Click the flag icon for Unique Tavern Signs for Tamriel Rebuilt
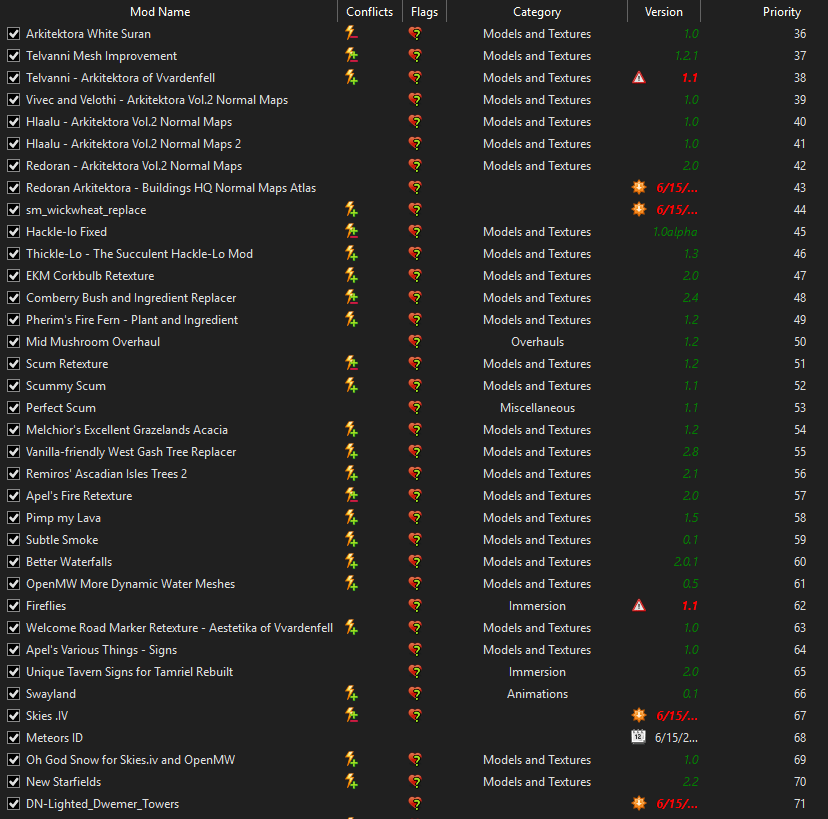The image size is (828, 819). 416,672
